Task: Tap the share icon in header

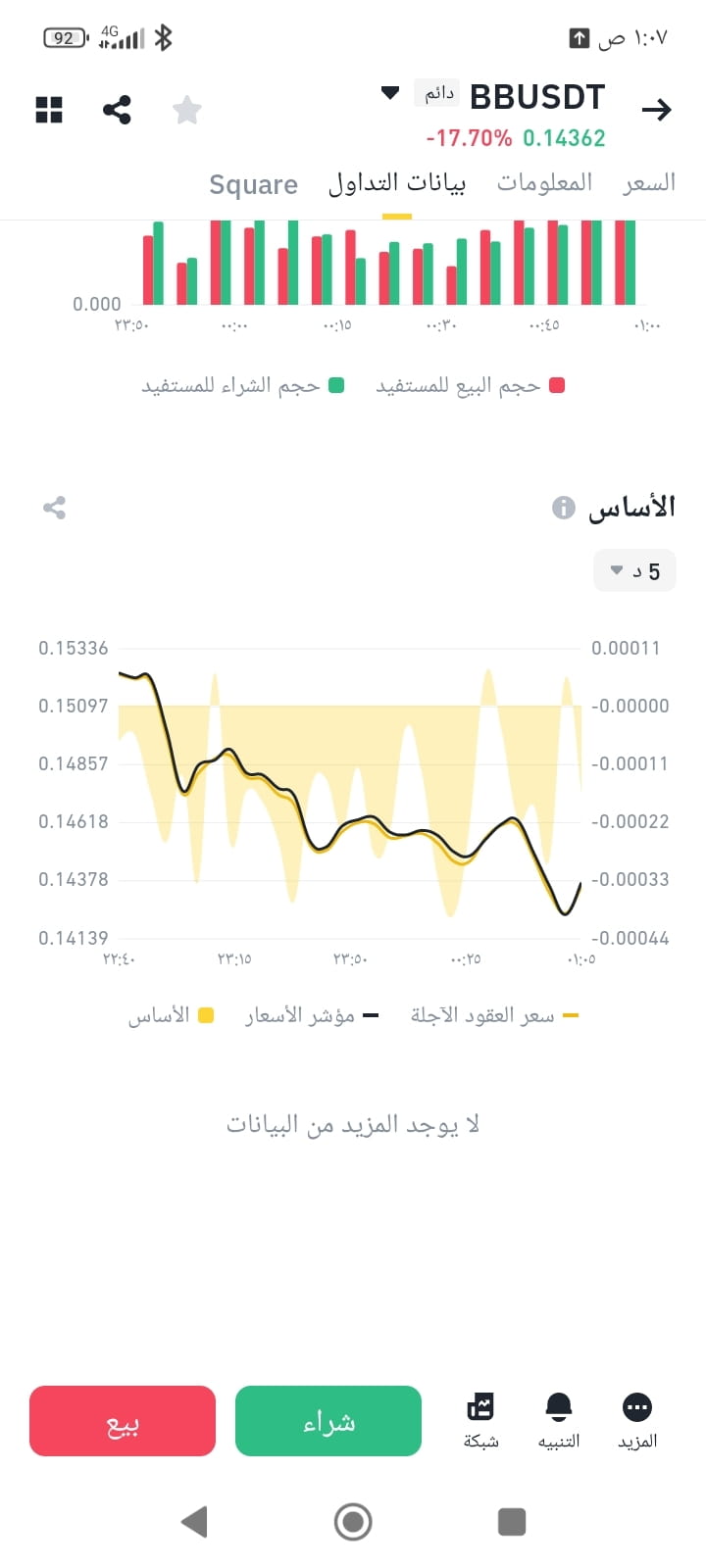Action: coord(117,110)
